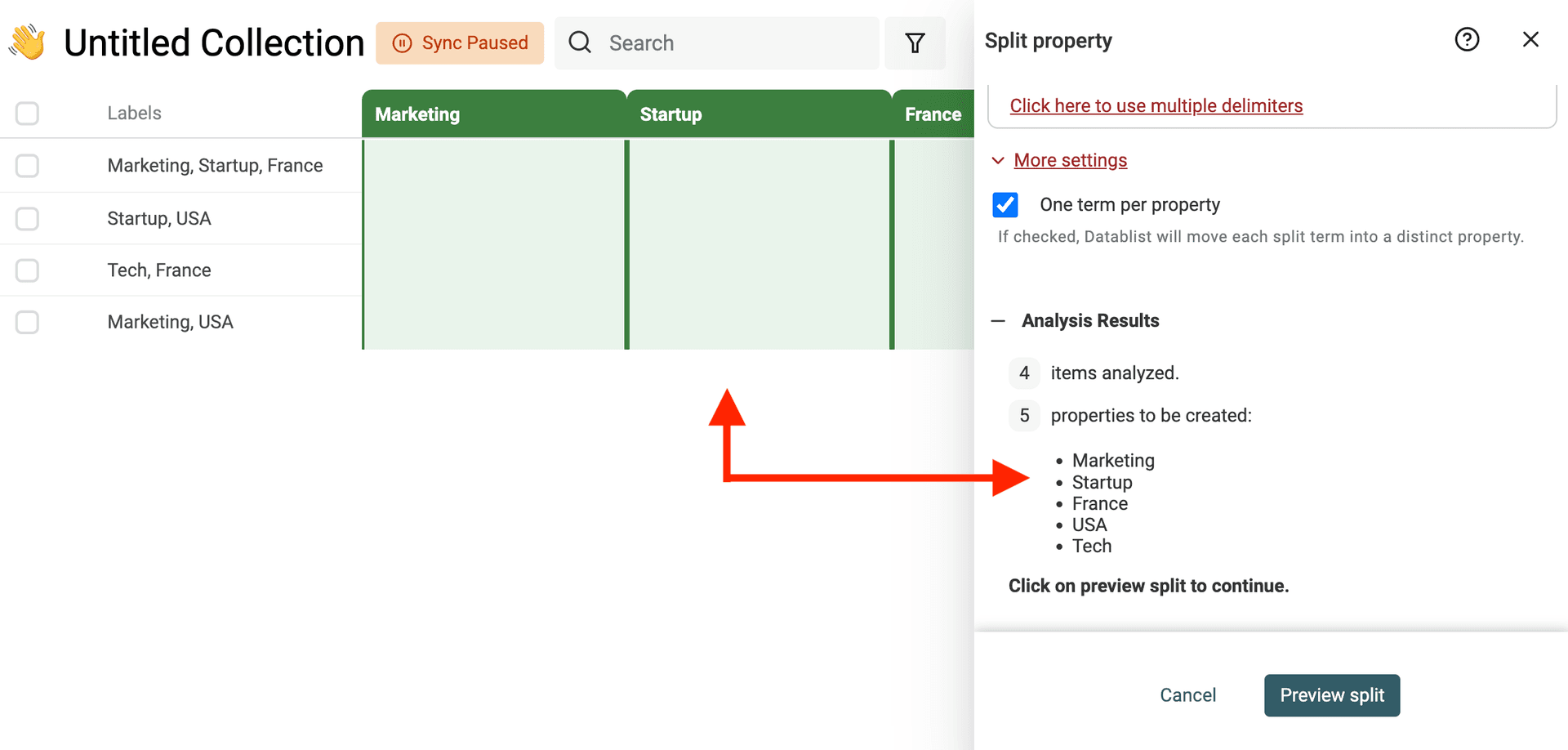Select the Marketing, Startup, France row checkbox
Image resolution: width=1568 pixels, height=750 pixels.
(x=28, y=166)
